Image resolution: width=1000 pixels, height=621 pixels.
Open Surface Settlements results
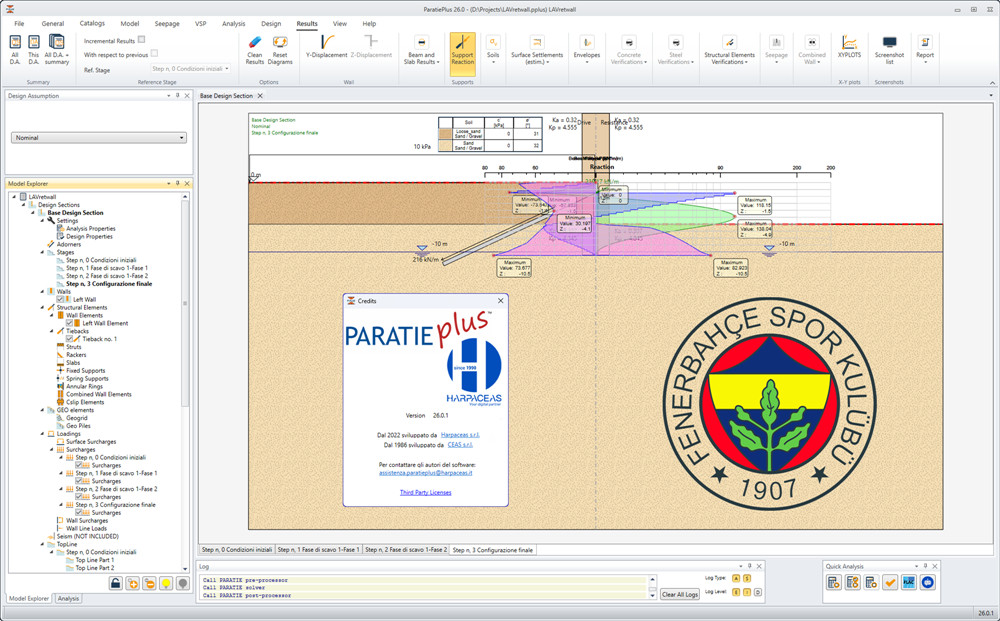537,50
